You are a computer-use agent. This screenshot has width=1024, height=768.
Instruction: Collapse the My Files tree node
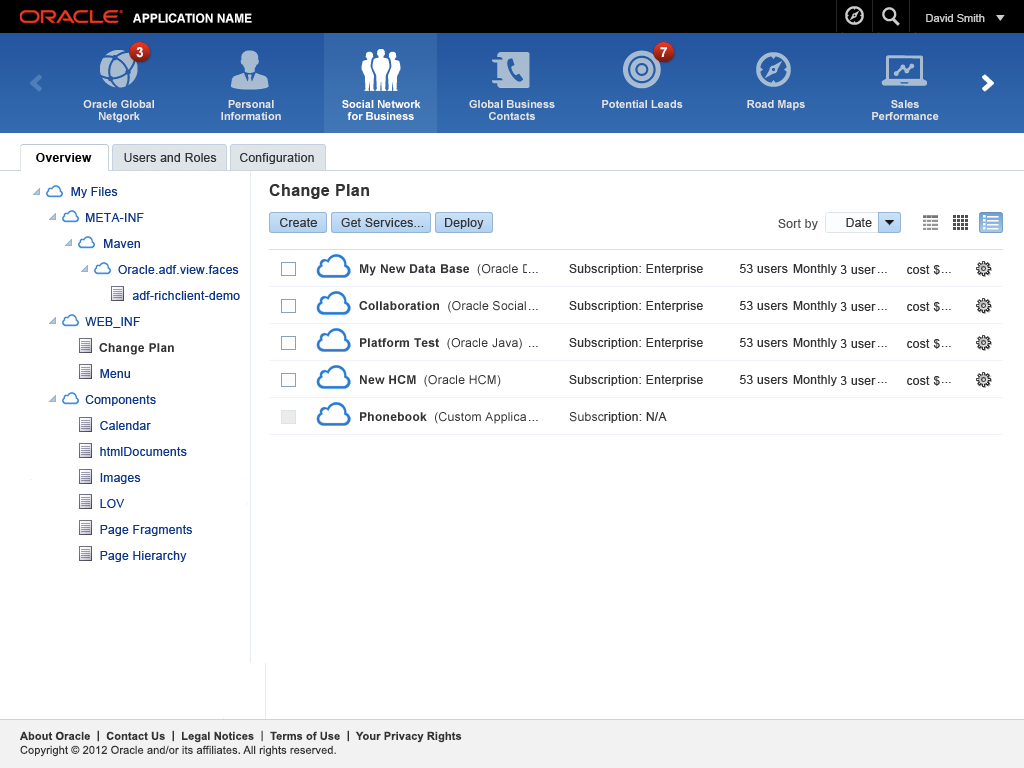(37, 191)
